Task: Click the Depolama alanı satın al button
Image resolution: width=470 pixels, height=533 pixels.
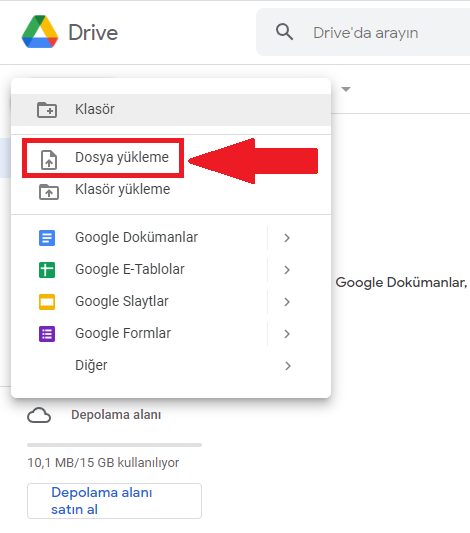Action: tap(115, 501)
